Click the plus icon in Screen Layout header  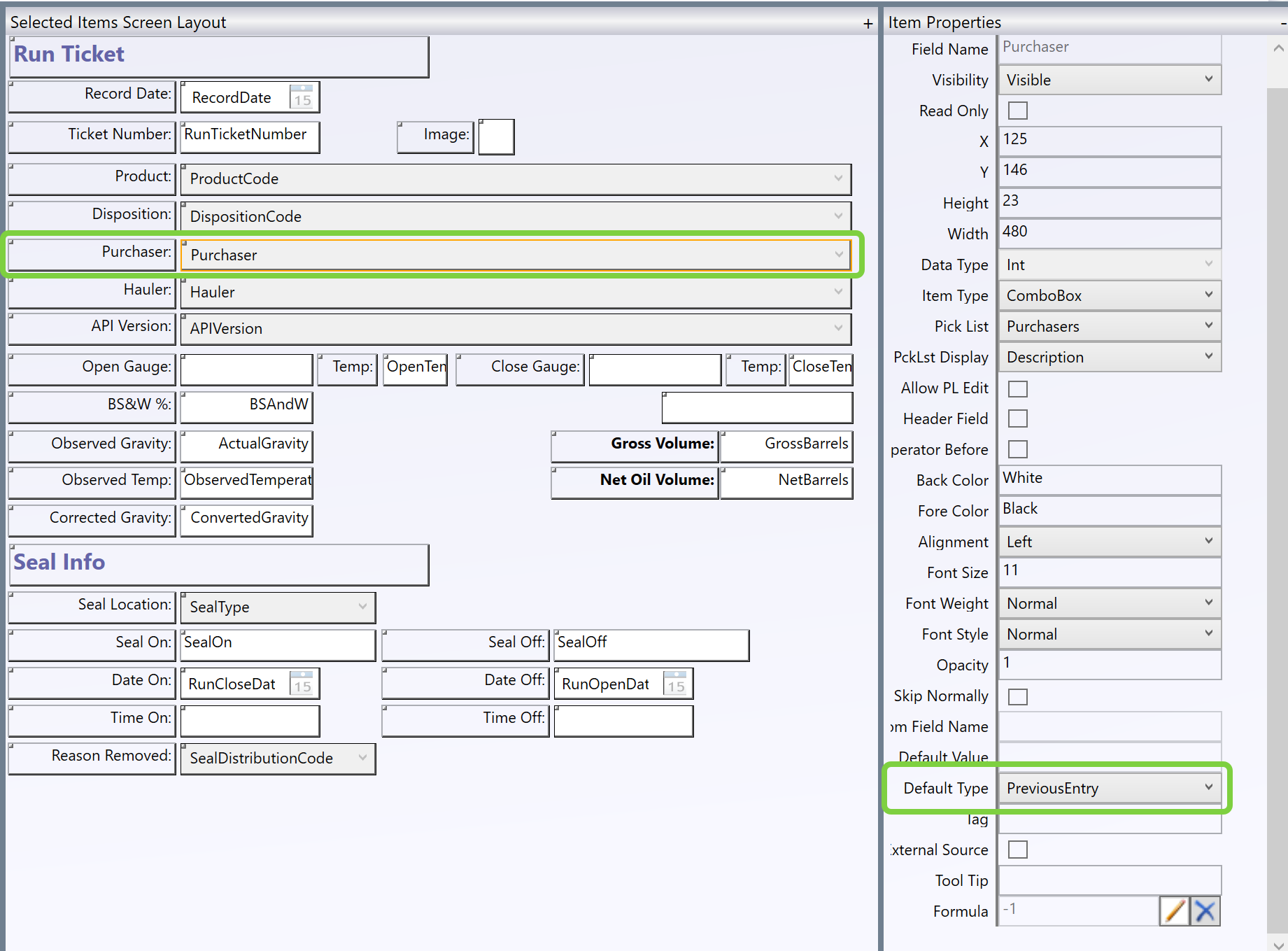[x=868, y=24]
